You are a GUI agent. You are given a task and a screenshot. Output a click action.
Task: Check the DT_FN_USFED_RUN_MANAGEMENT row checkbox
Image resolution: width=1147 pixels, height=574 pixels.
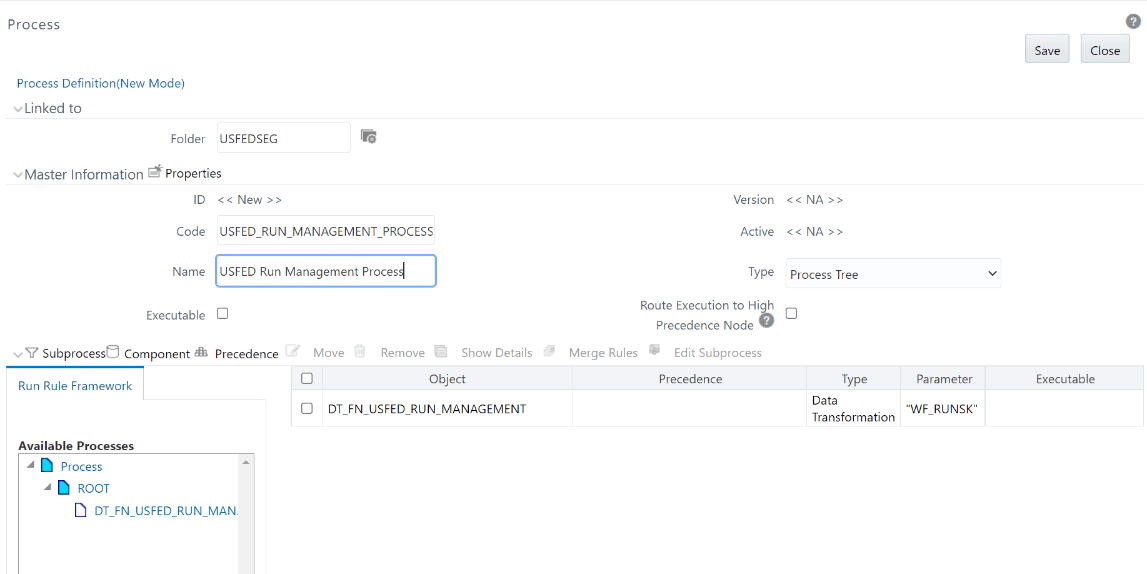(307, 409)
